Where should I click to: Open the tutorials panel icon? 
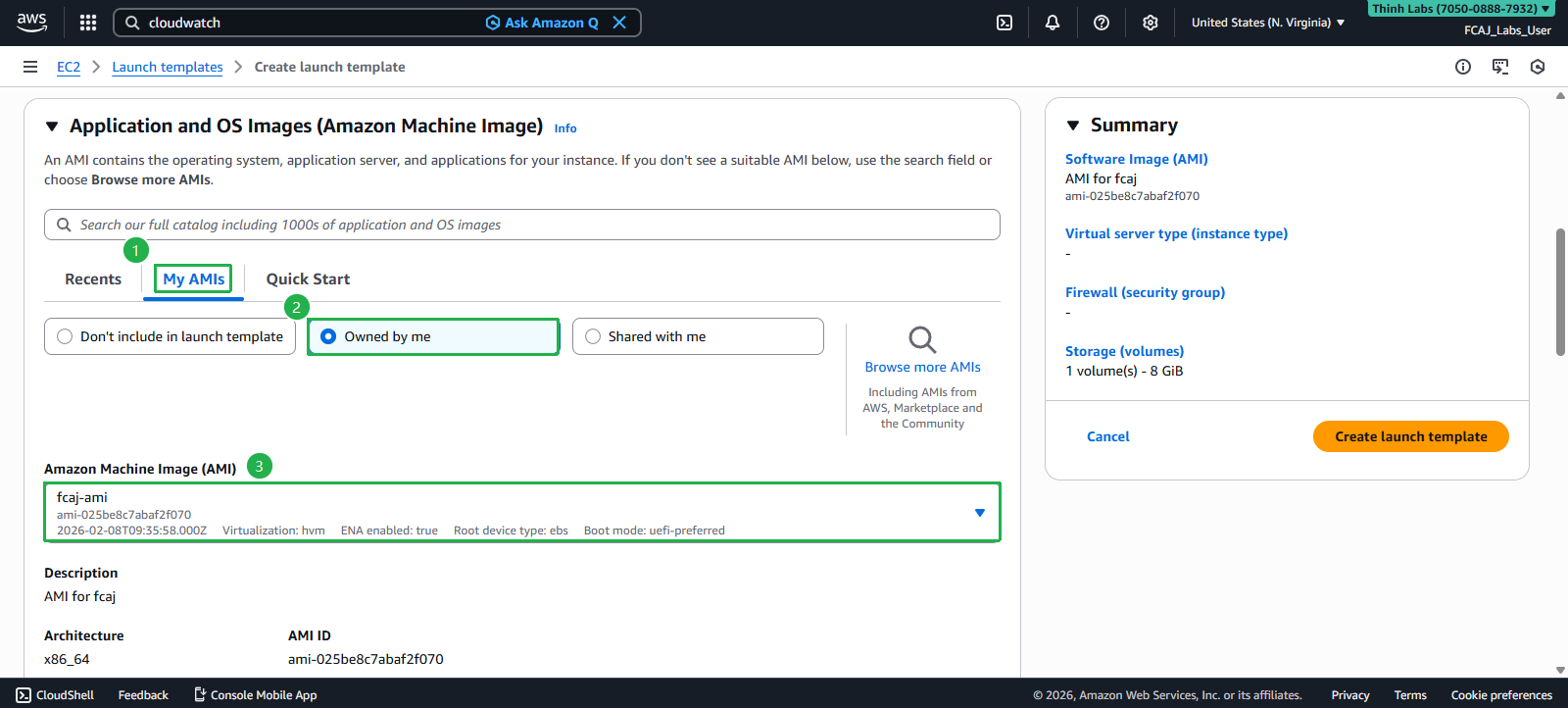tap(1500, 67)
